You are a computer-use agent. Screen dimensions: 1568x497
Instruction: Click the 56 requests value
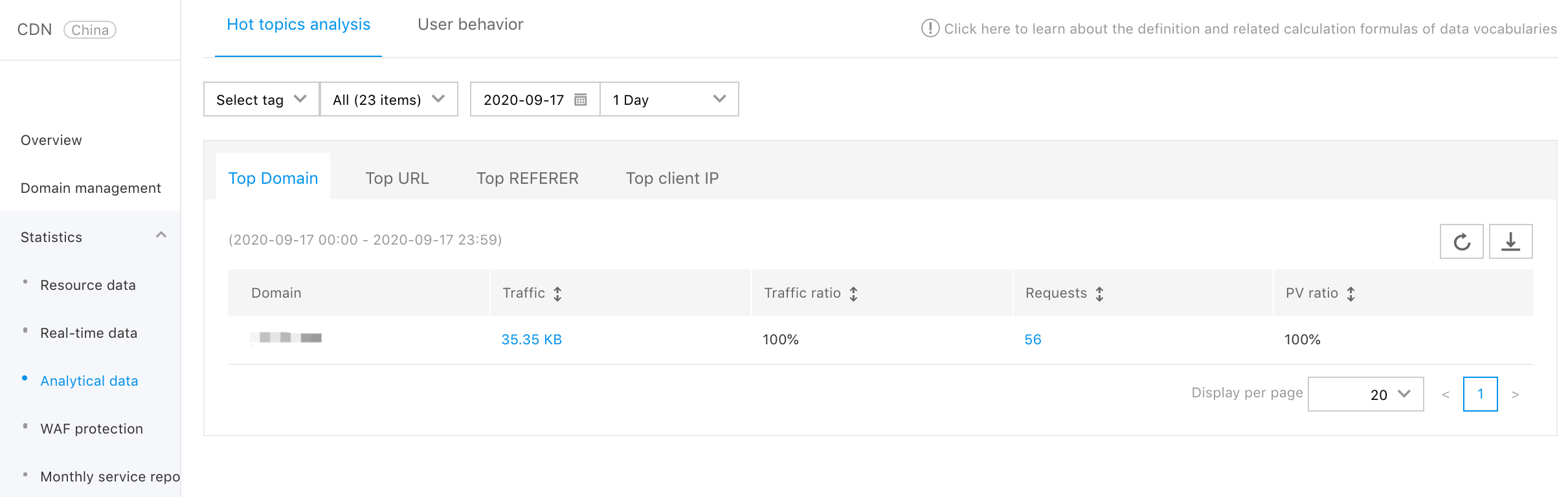1033,340
